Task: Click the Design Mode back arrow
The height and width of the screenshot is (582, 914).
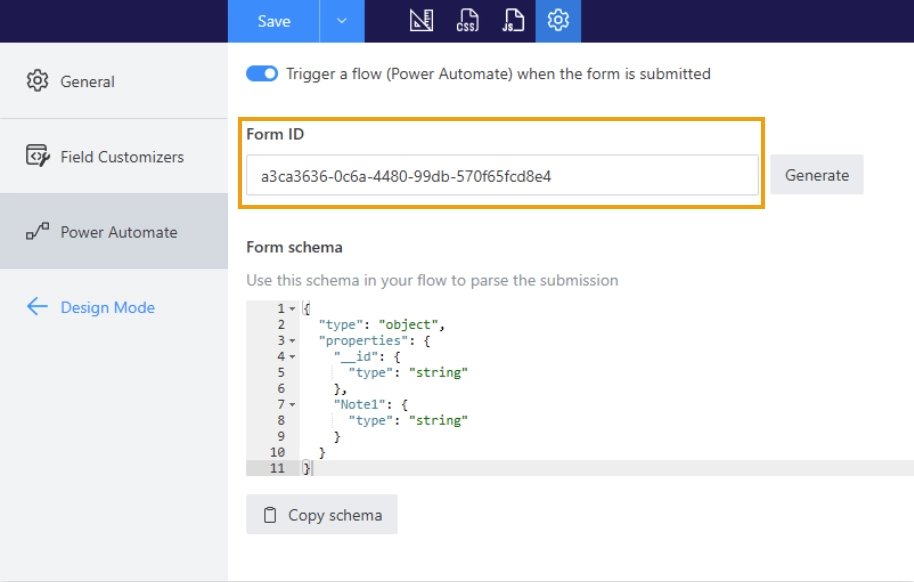Action: (x=37, y=307)
